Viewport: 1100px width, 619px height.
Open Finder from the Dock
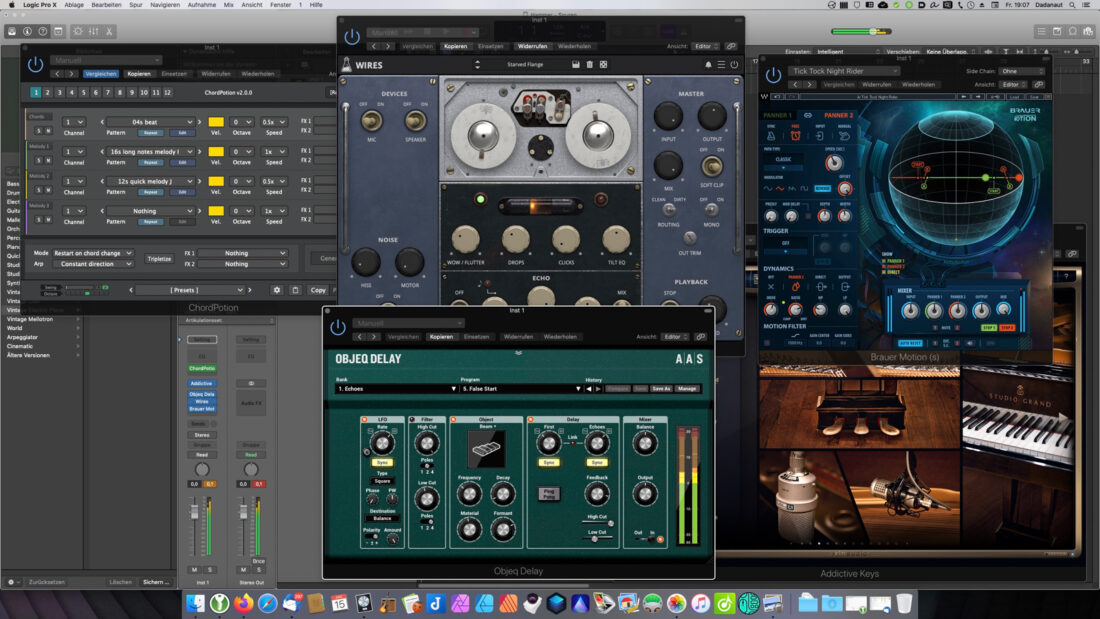(196, 603)
